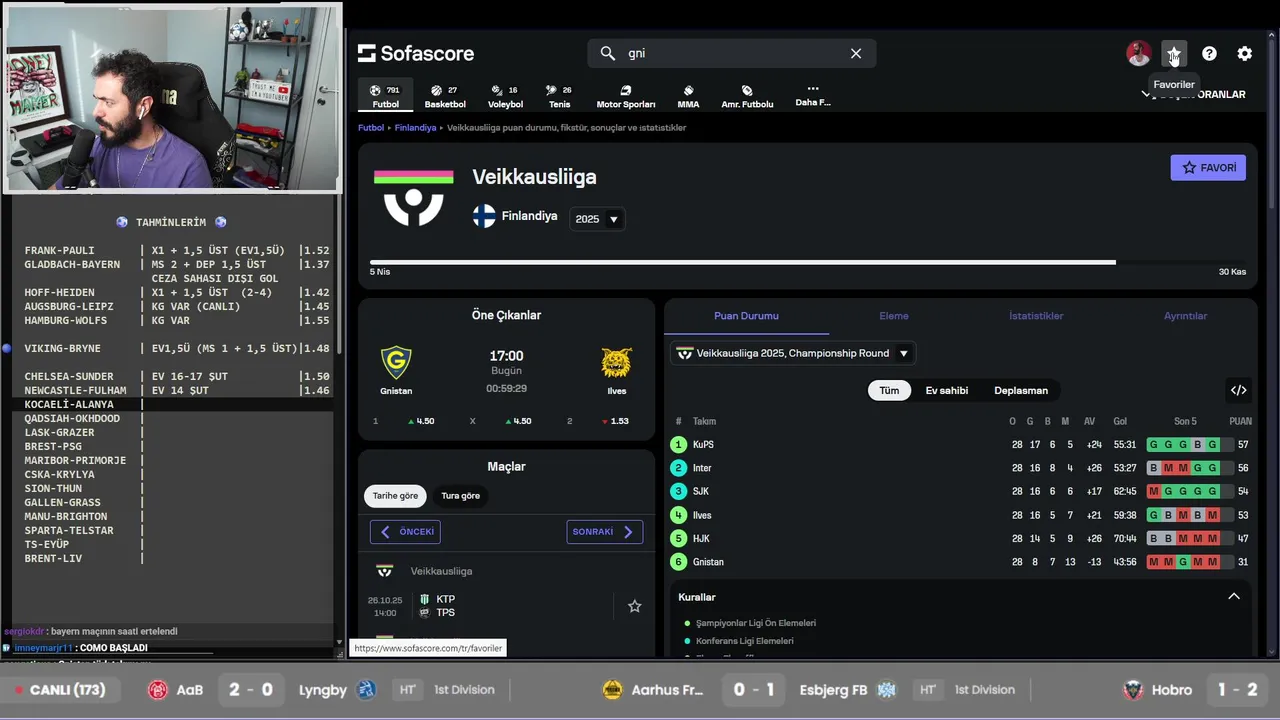
Task: Switch to the Puan Durumu tab
Action: (x=746, y=316)
